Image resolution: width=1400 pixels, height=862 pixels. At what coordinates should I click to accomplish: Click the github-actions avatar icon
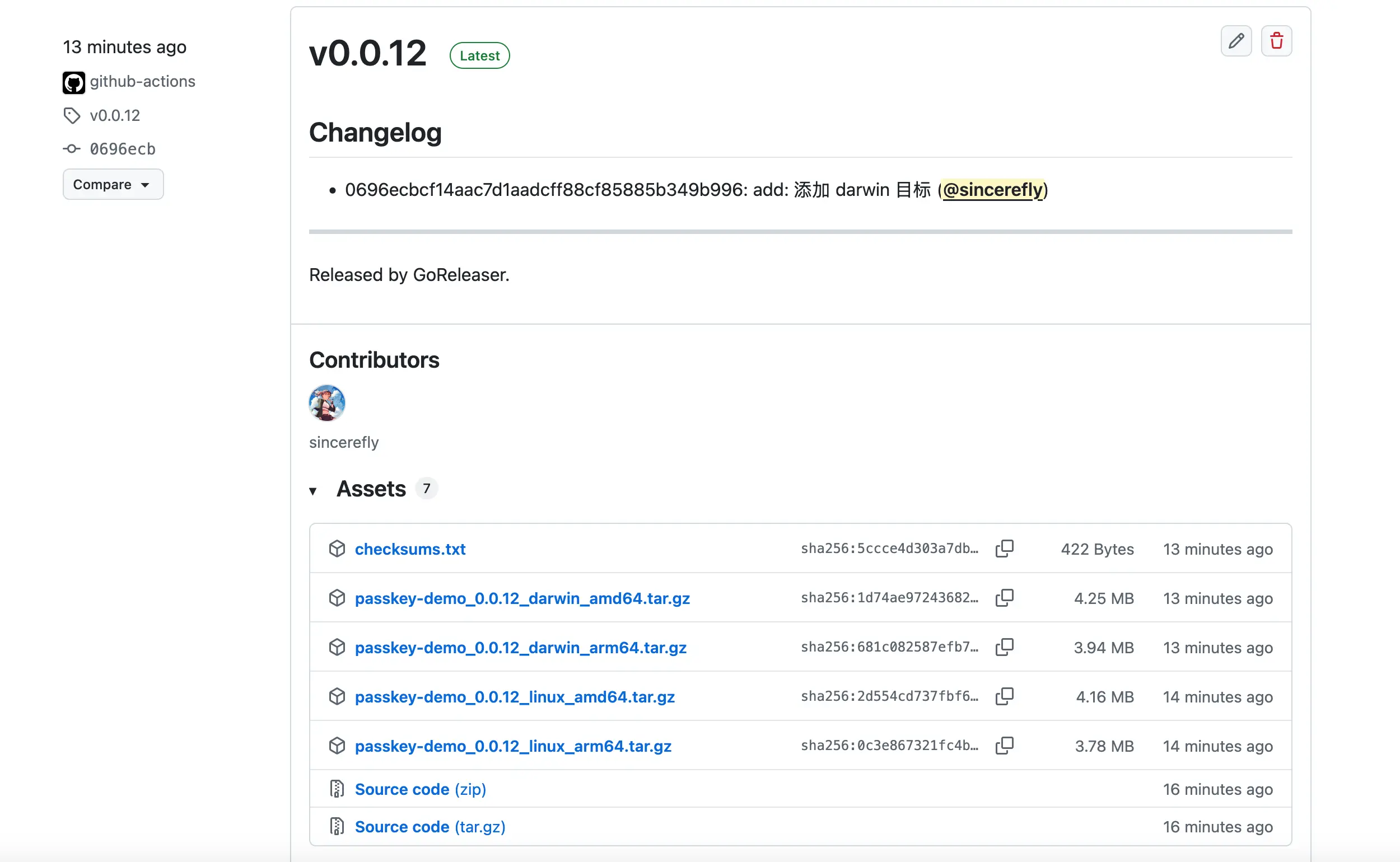click(73, 82)
